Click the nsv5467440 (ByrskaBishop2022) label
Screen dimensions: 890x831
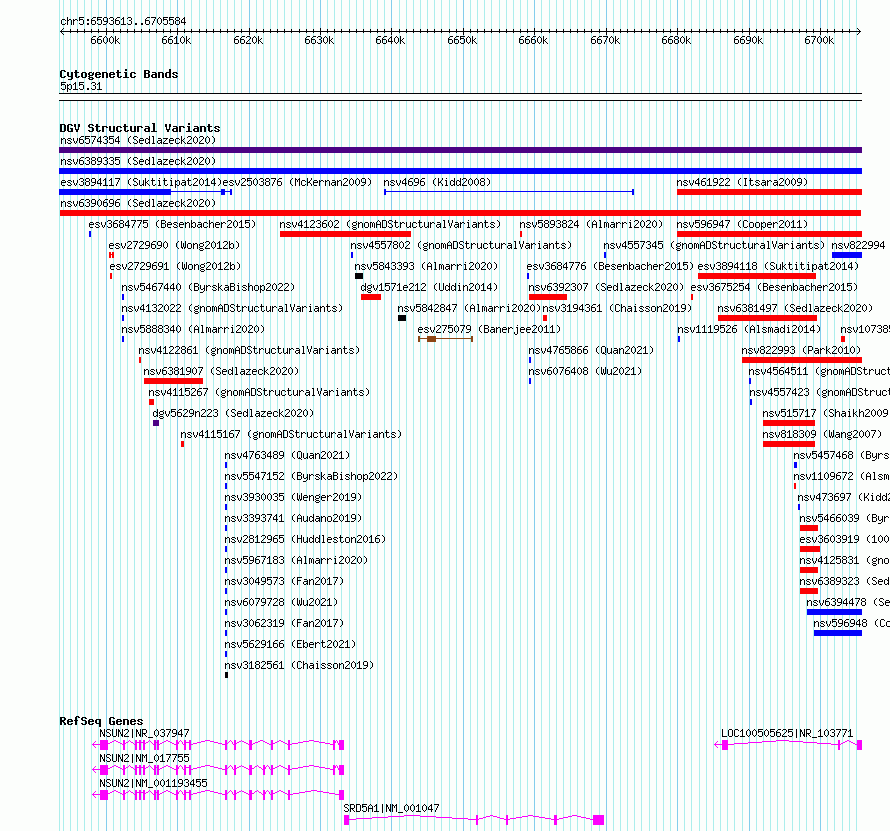click(x=208, y=287)
